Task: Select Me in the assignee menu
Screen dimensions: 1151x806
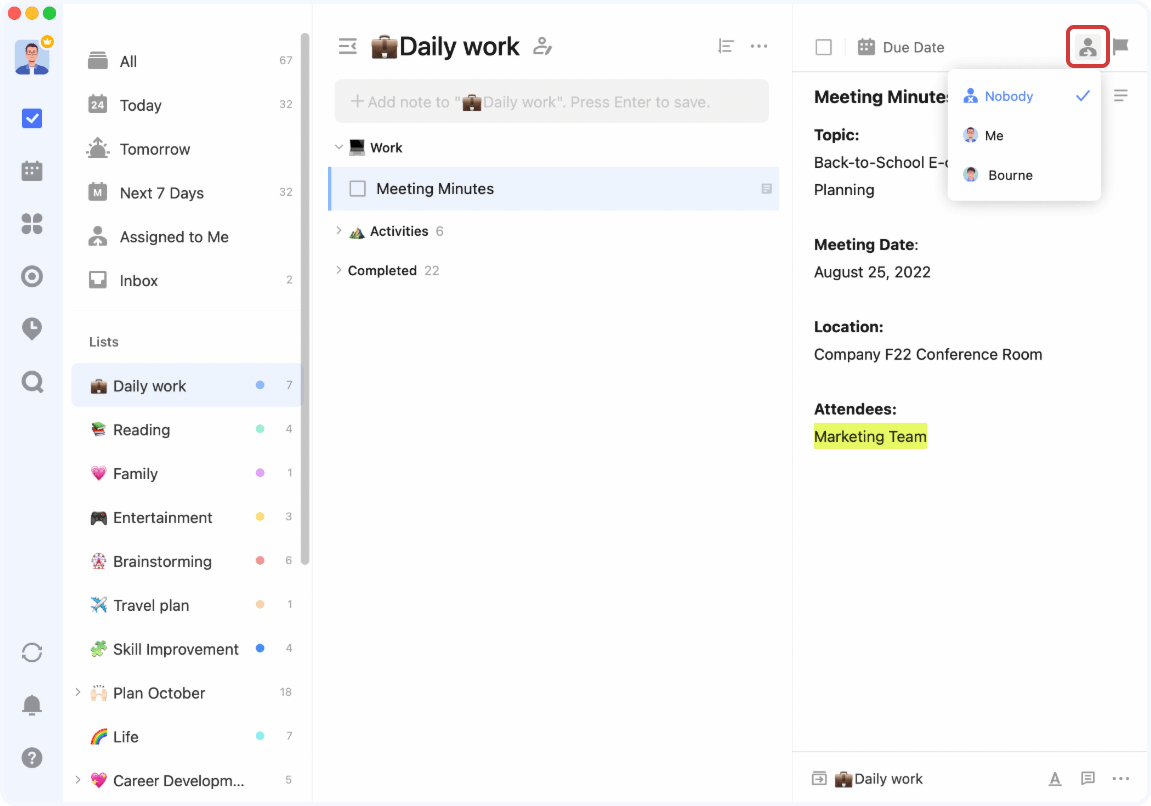Action: coord(993,136)
